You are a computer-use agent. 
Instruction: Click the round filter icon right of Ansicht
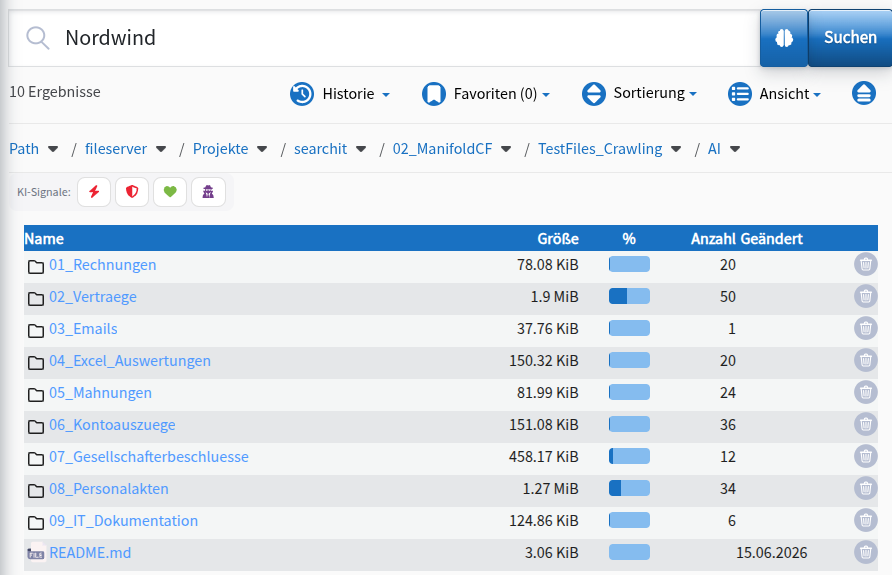[864, 93]
